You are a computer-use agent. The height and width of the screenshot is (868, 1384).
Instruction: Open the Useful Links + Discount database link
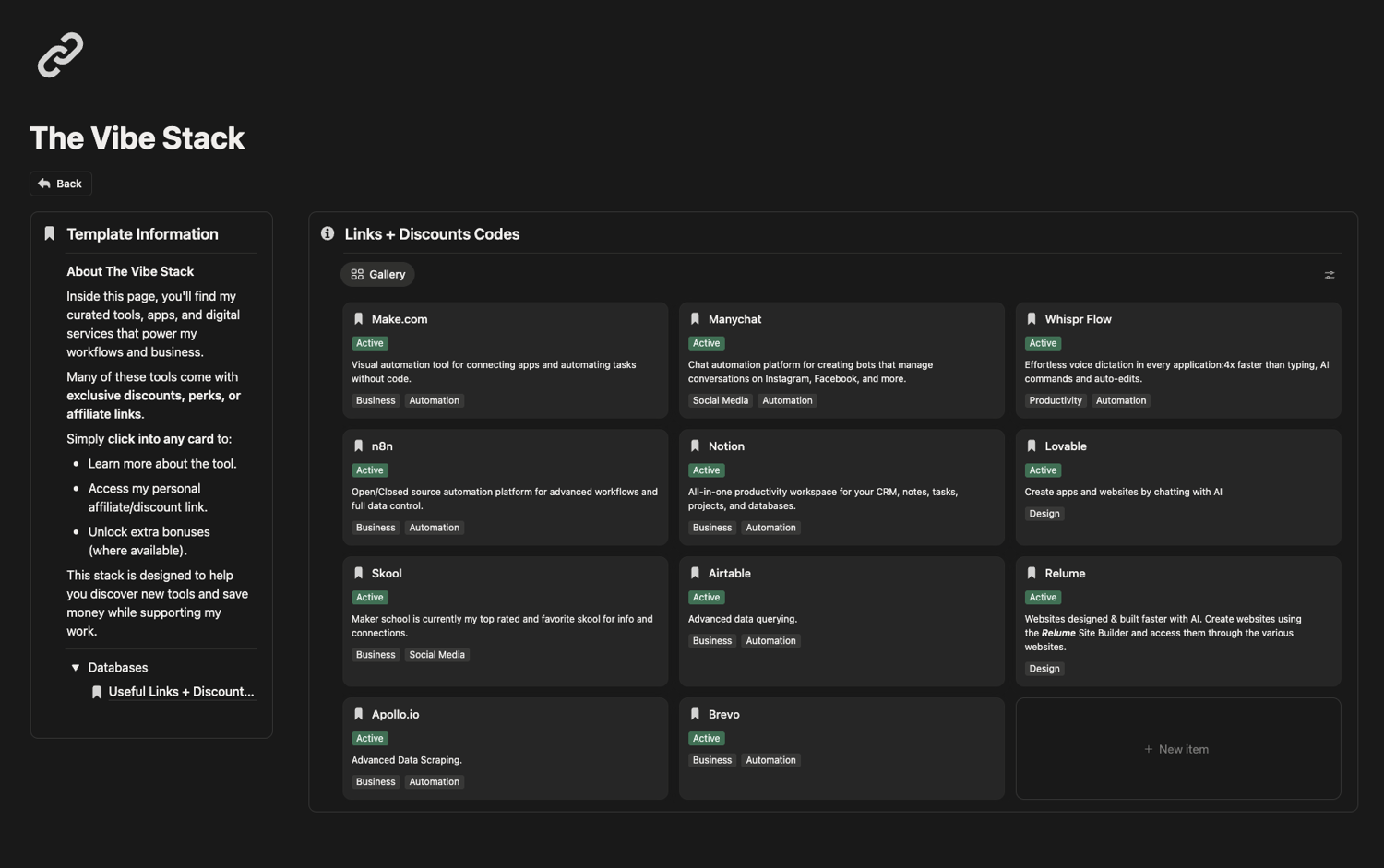[x=180, y=692]
